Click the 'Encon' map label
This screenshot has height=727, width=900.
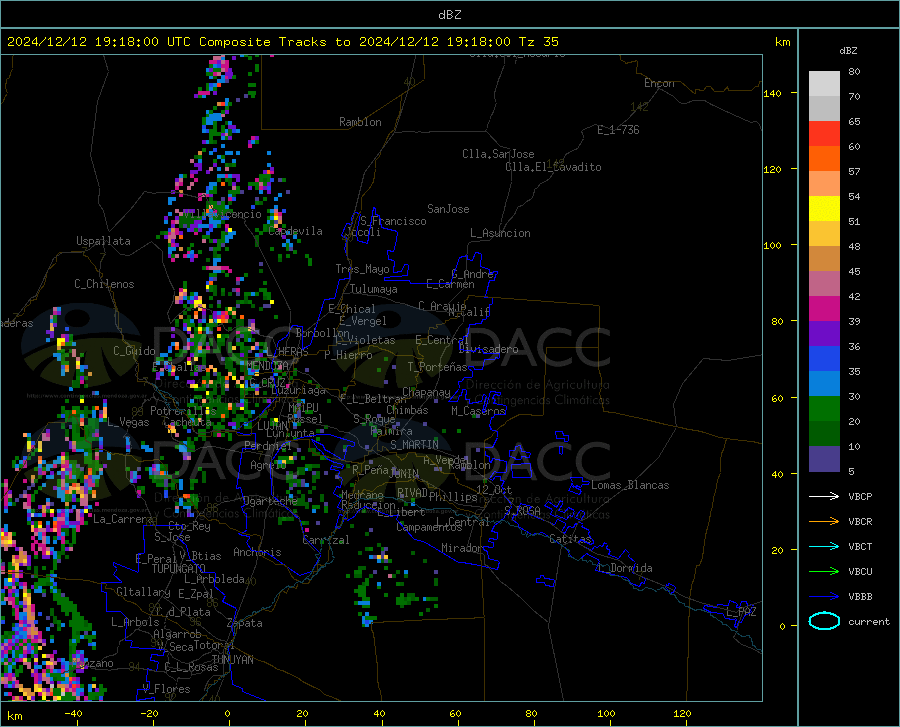point(659,83)
